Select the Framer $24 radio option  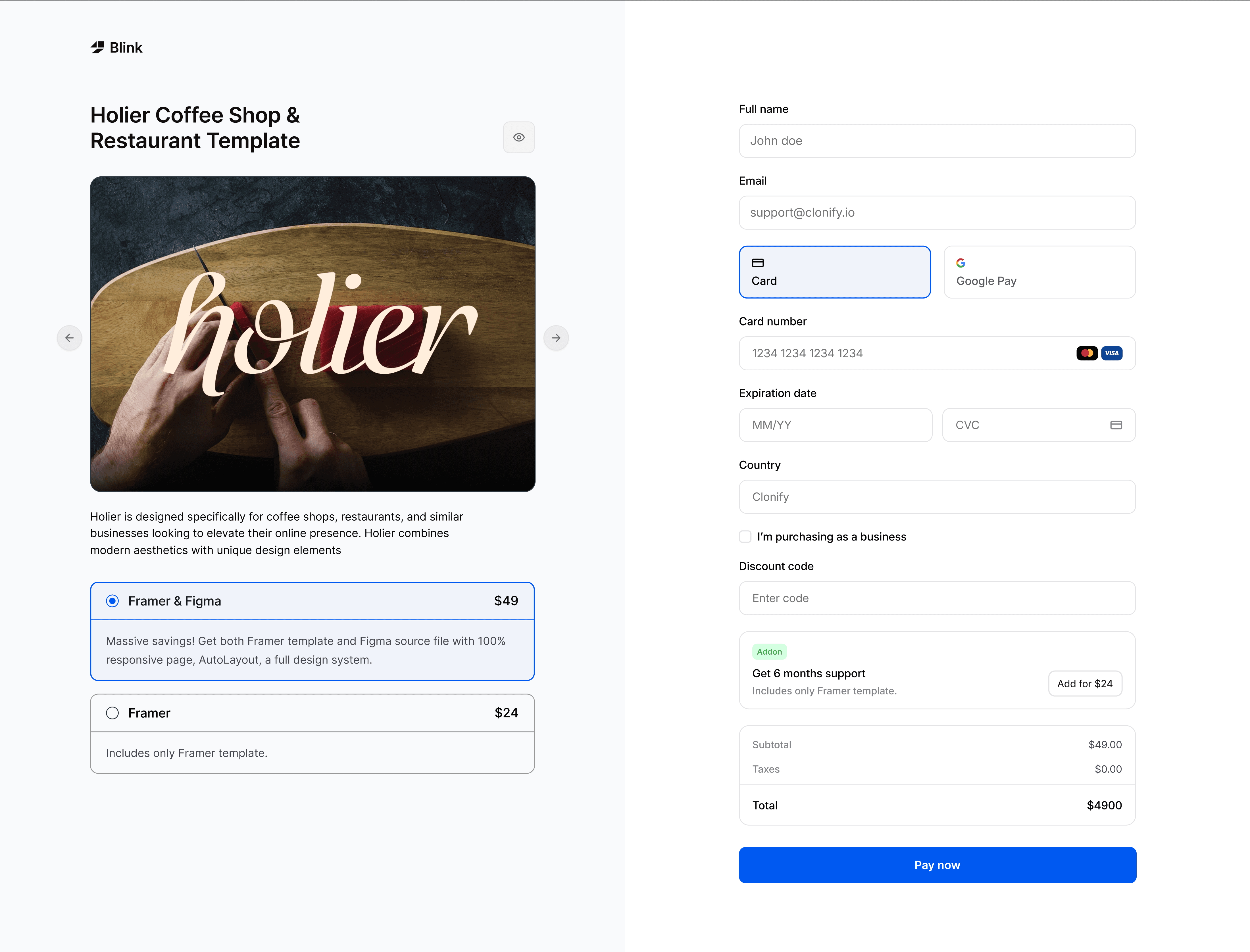112,713
